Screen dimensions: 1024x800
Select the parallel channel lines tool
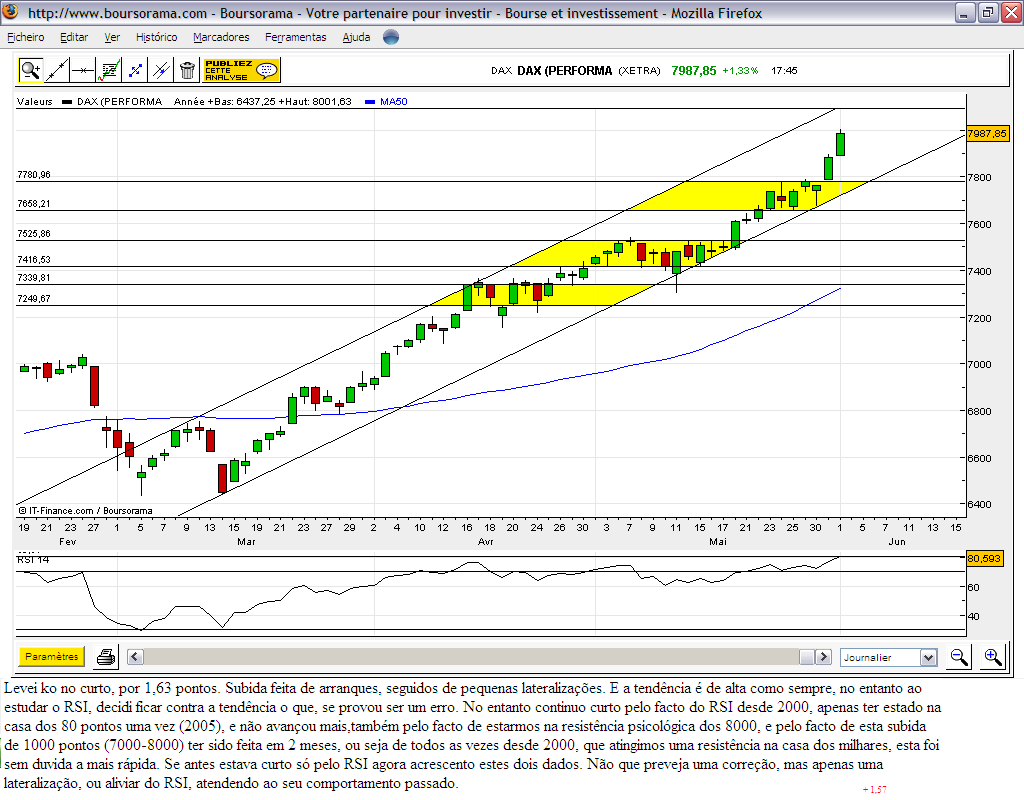161,70
